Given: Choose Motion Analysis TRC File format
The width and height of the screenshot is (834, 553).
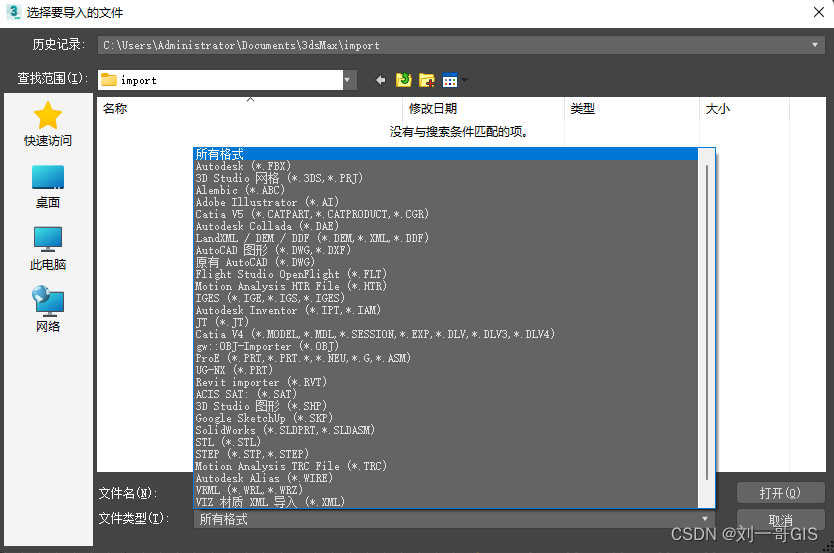Looking at the screenshot, I should (446, 466).
